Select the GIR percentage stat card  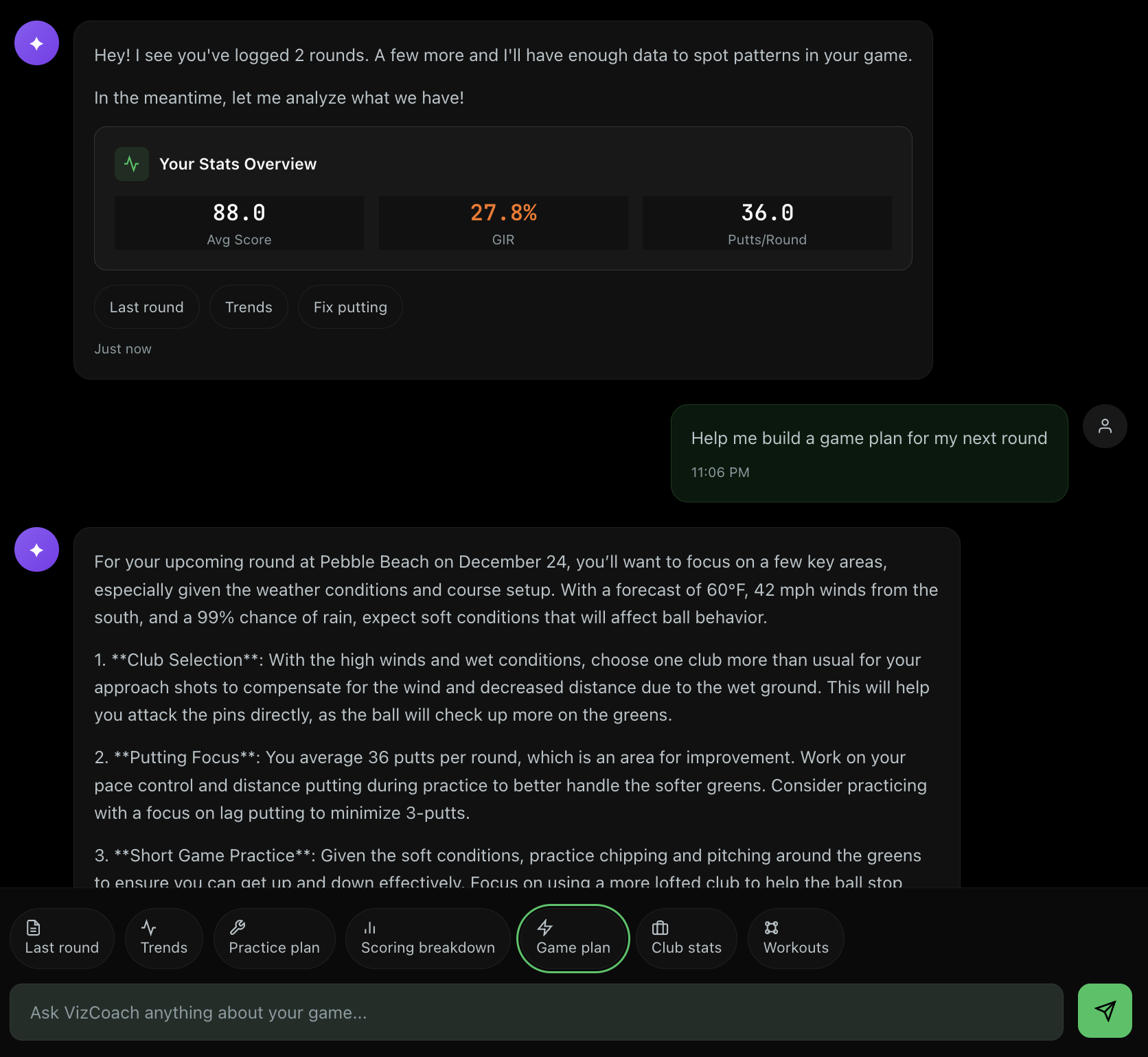(x=503, y=222)
